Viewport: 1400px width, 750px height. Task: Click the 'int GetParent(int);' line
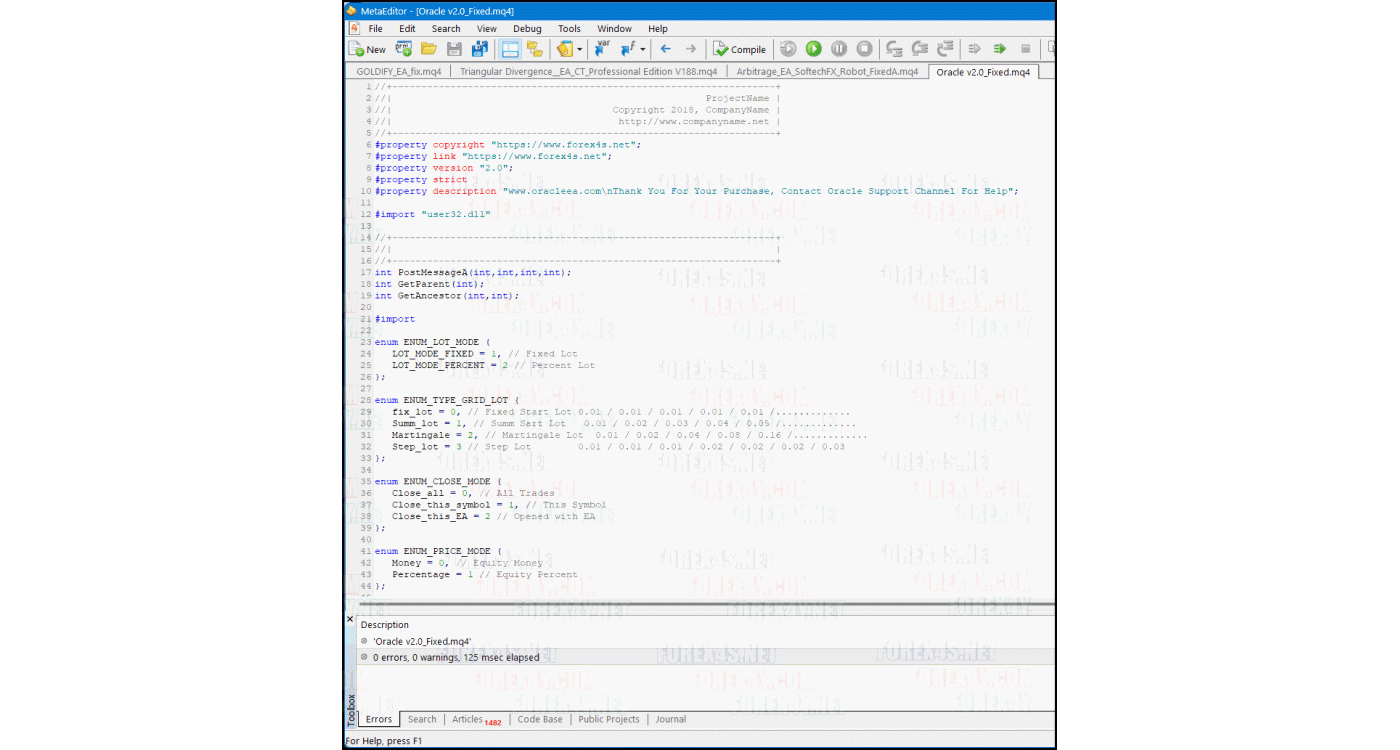click(430, 284)
